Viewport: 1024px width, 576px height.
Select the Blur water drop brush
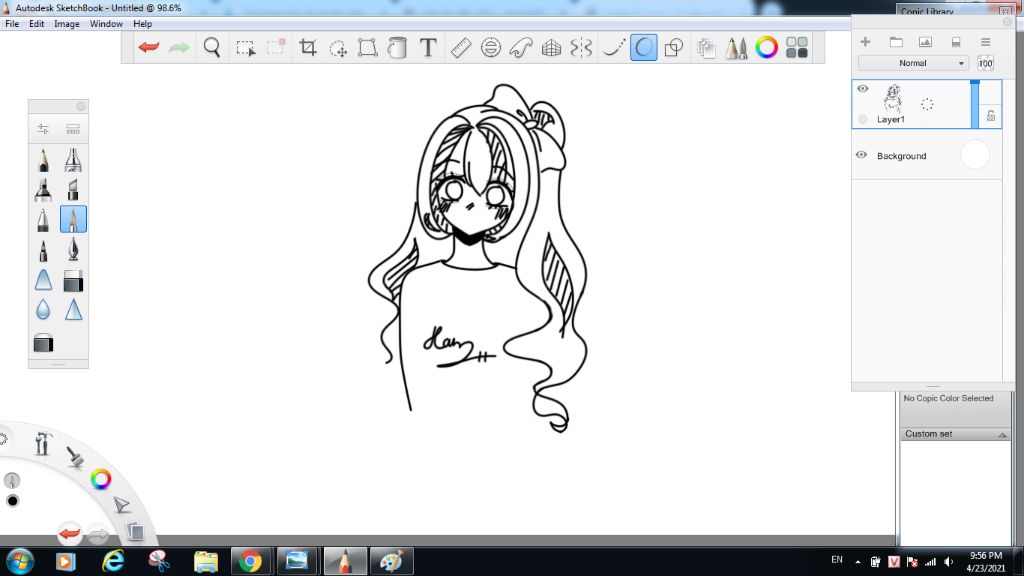point(43,310)
